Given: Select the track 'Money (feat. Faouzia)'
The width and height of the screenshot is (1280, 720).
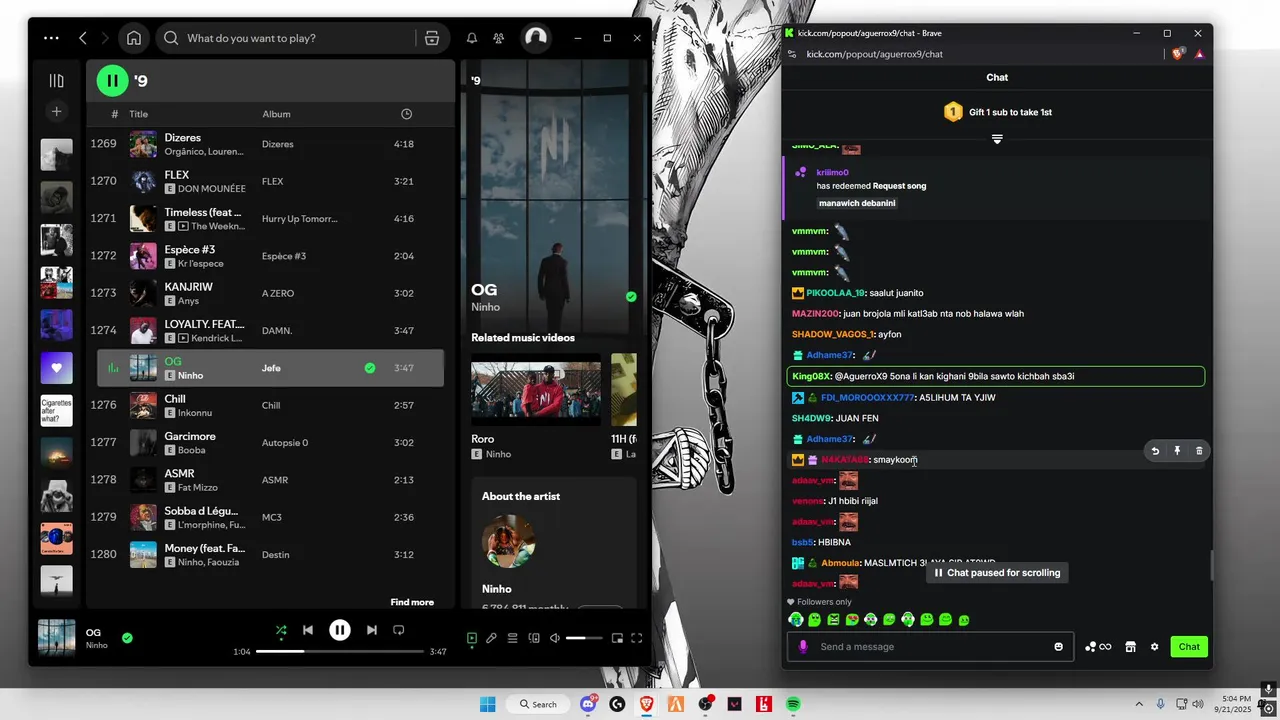Looking at the screenshot, I should tap(270, 554).
